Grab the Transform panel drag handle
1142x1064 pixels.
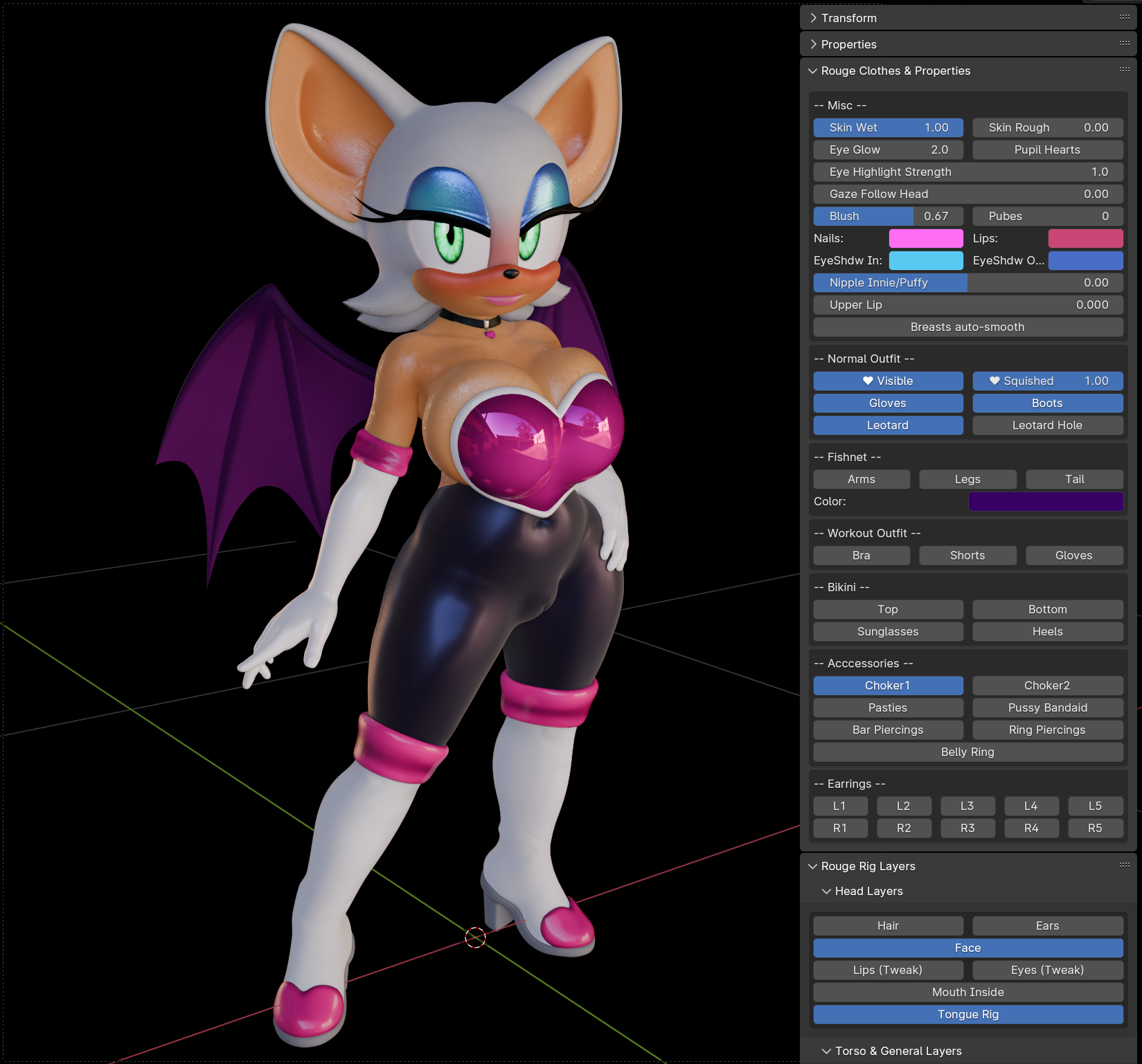[1124, 17]
